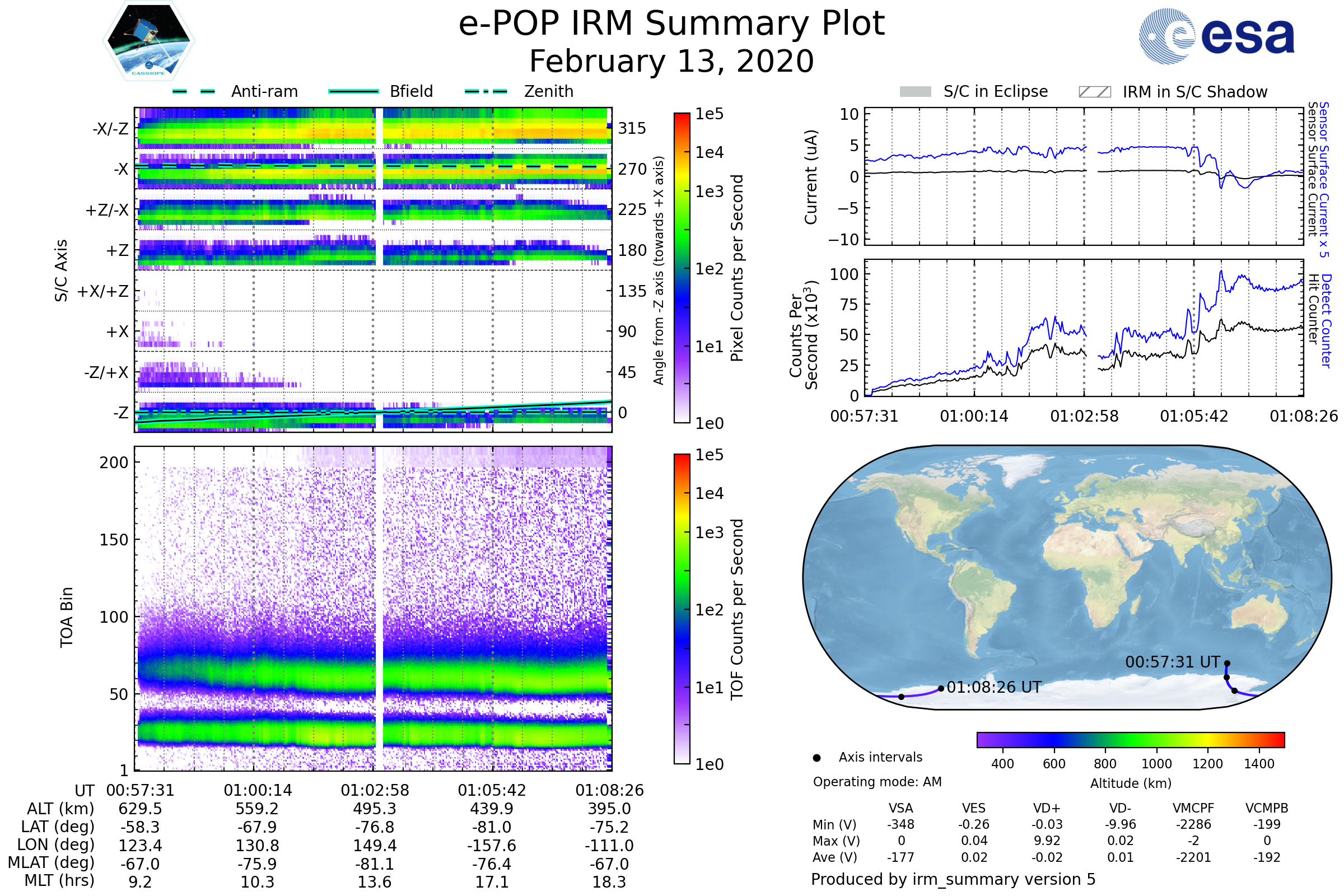Click the -X/-Z axis label on skymap
This screenshot has height=896, width=1344.
coord(110,129)
